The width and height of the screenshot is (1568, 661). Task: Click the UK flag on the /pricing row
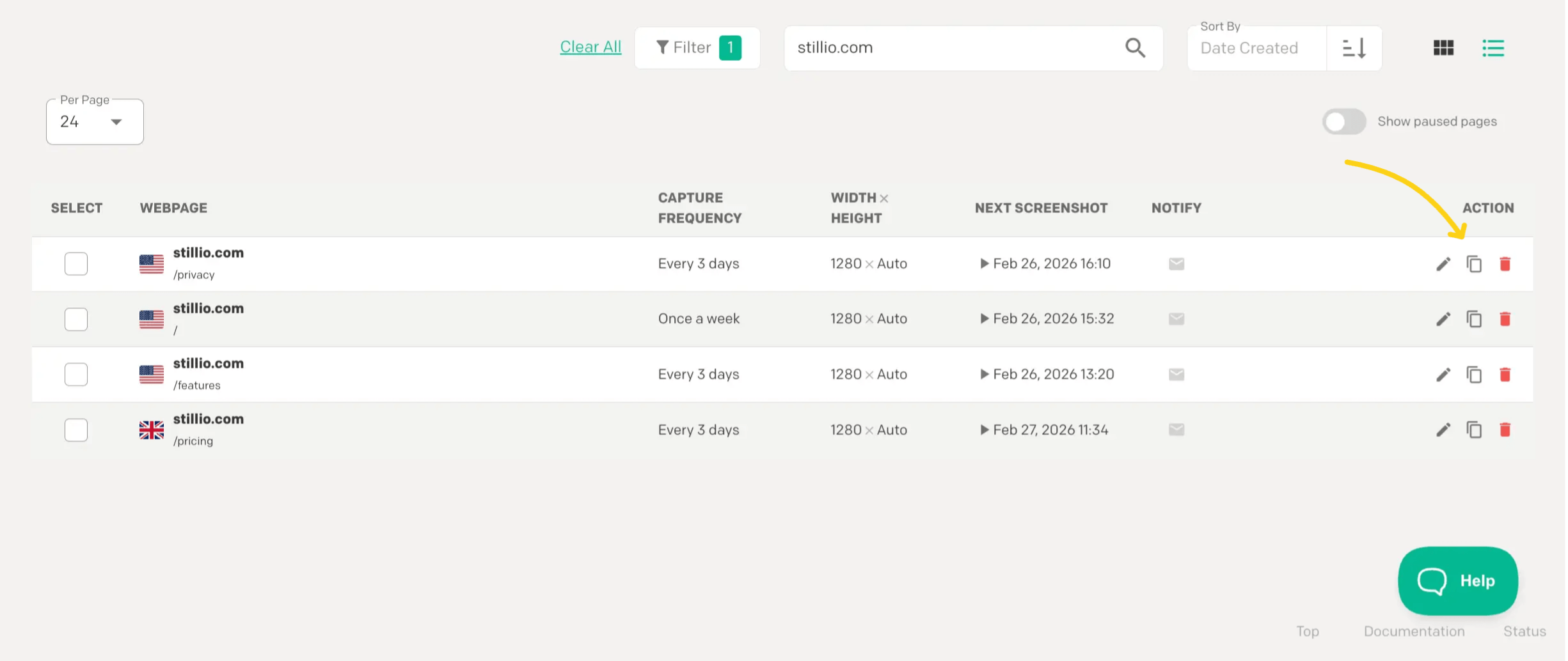pyautogui.click(x=152, y=430)
